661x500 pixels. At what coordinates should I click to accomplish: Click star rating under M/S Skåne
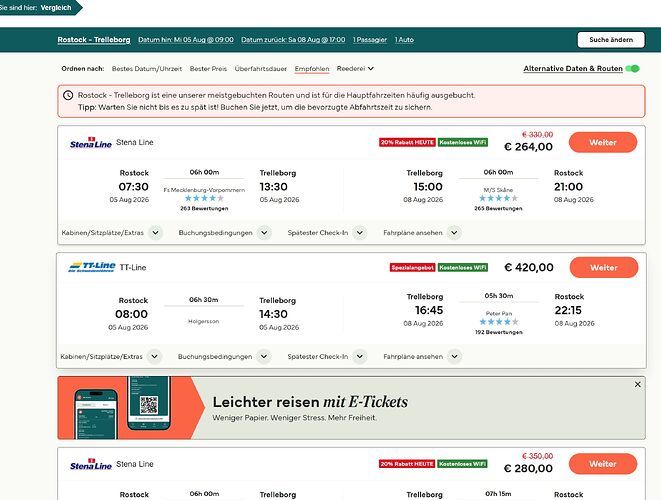498,198
